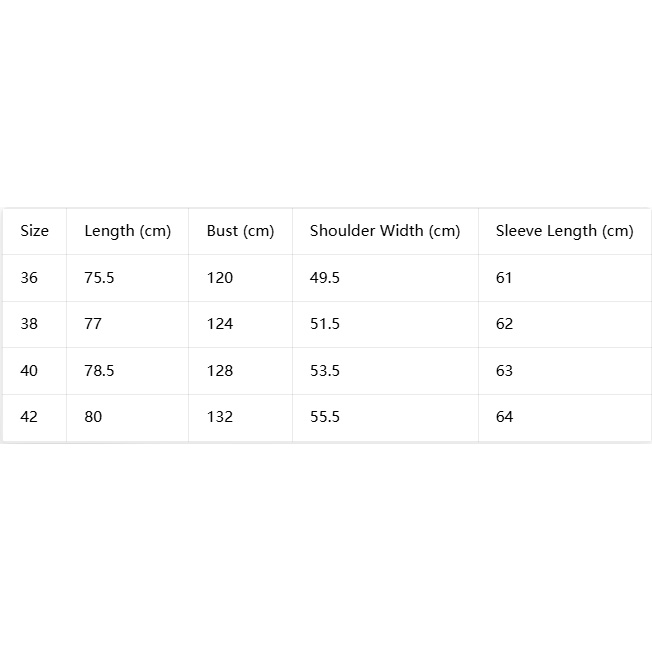Select shoulder width value 53.5

point(325,370)
